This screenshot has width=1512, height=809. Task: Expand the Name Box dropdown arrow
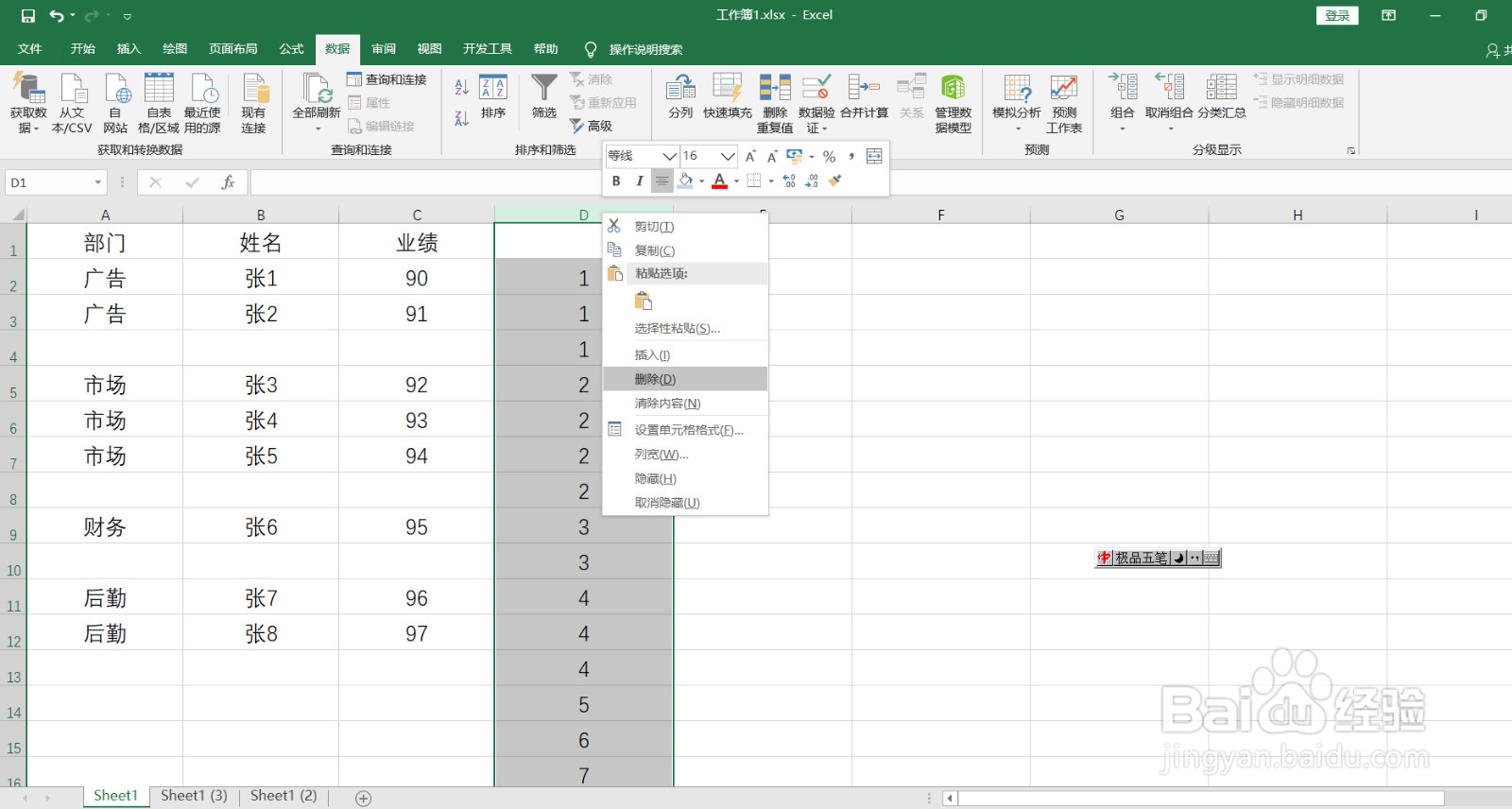pos(97,182)
